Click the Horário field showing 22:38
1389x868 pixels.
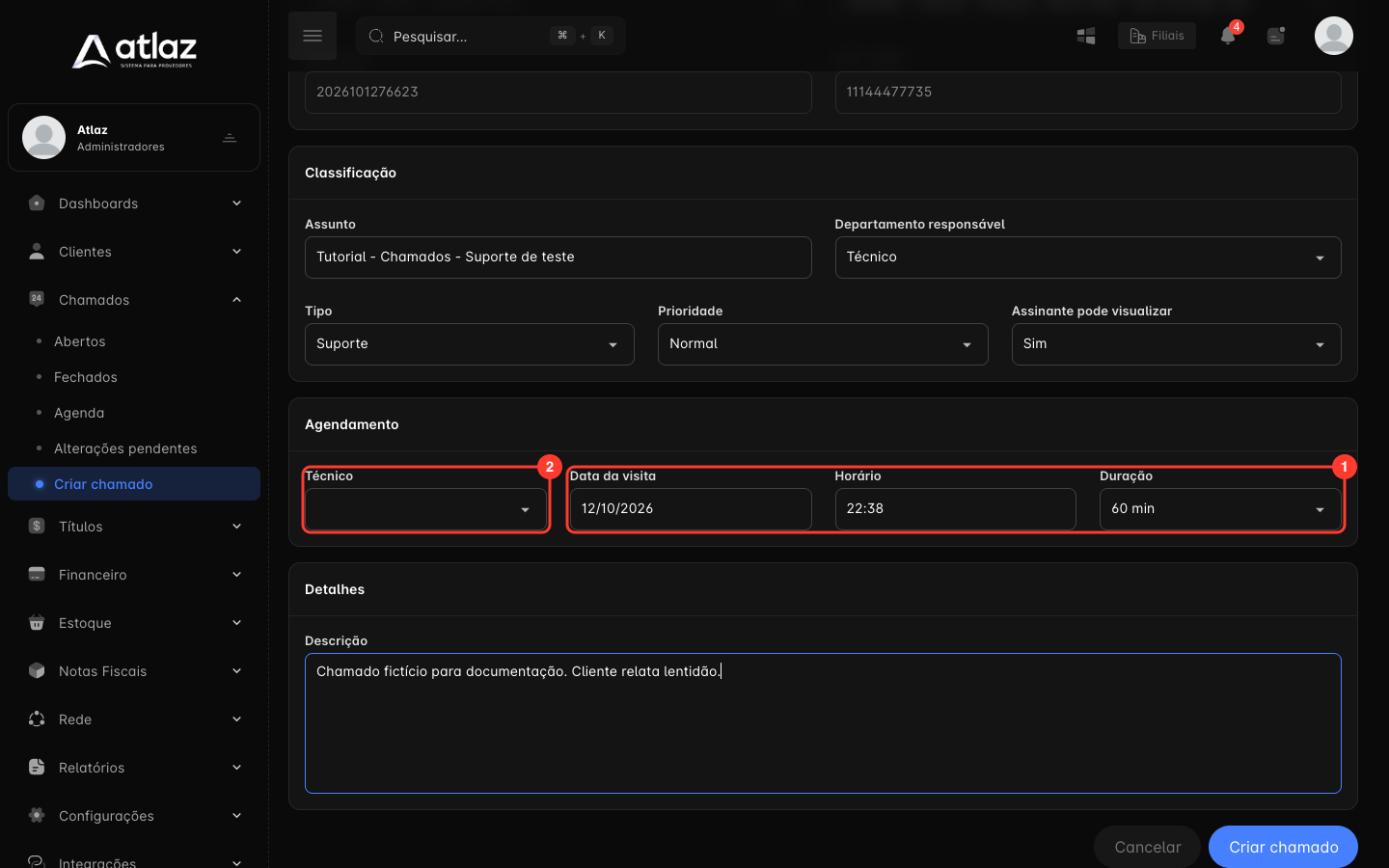[956, 509]
